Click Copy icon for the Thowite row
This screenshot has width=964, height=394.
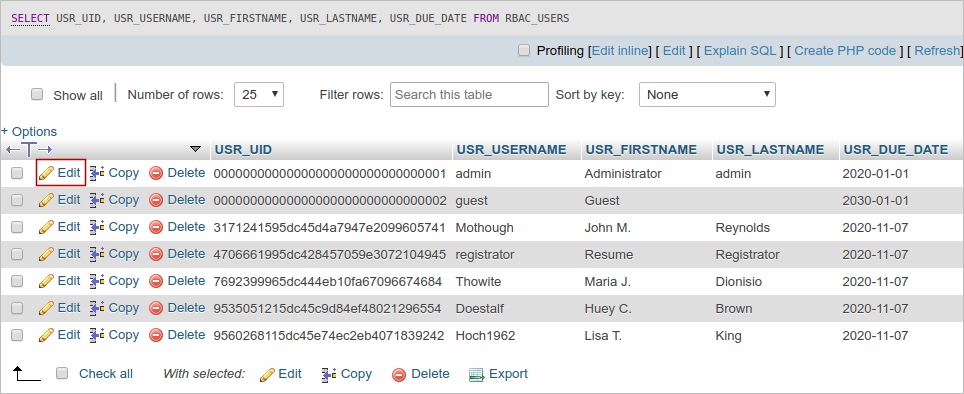97,281
